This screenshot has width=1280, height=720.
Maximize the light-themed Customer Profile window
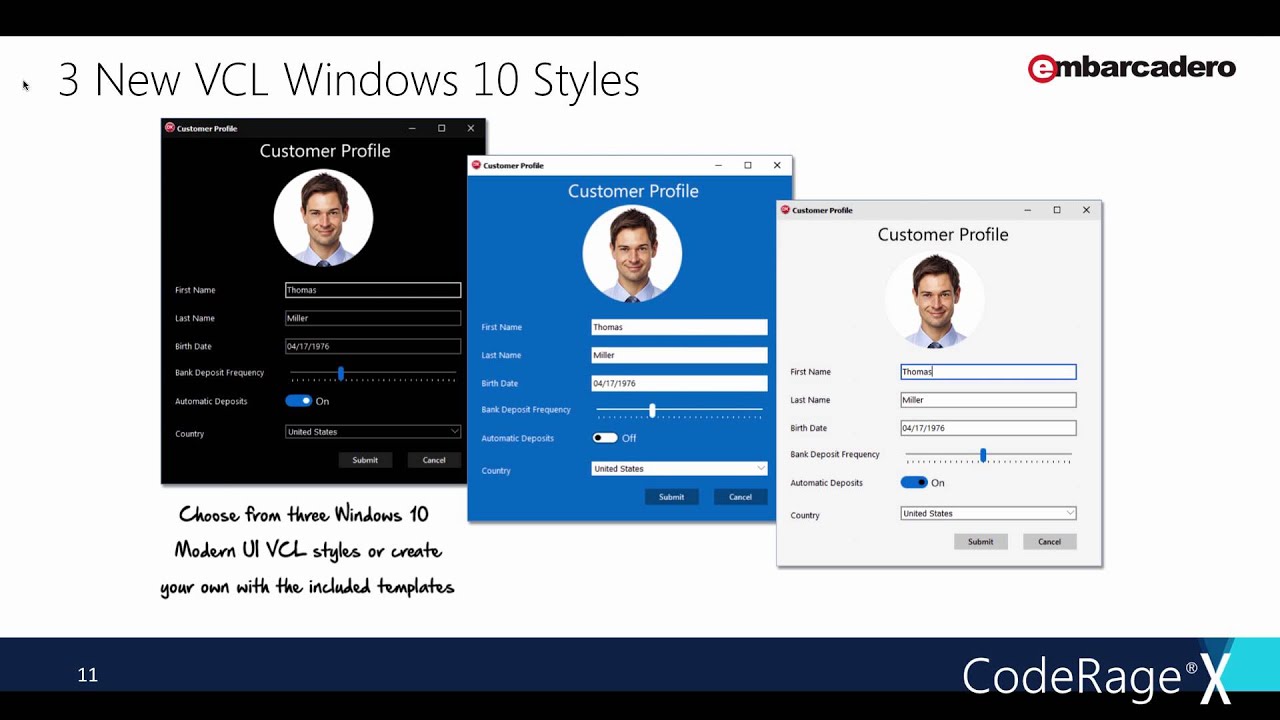(x=1057, y=210)
